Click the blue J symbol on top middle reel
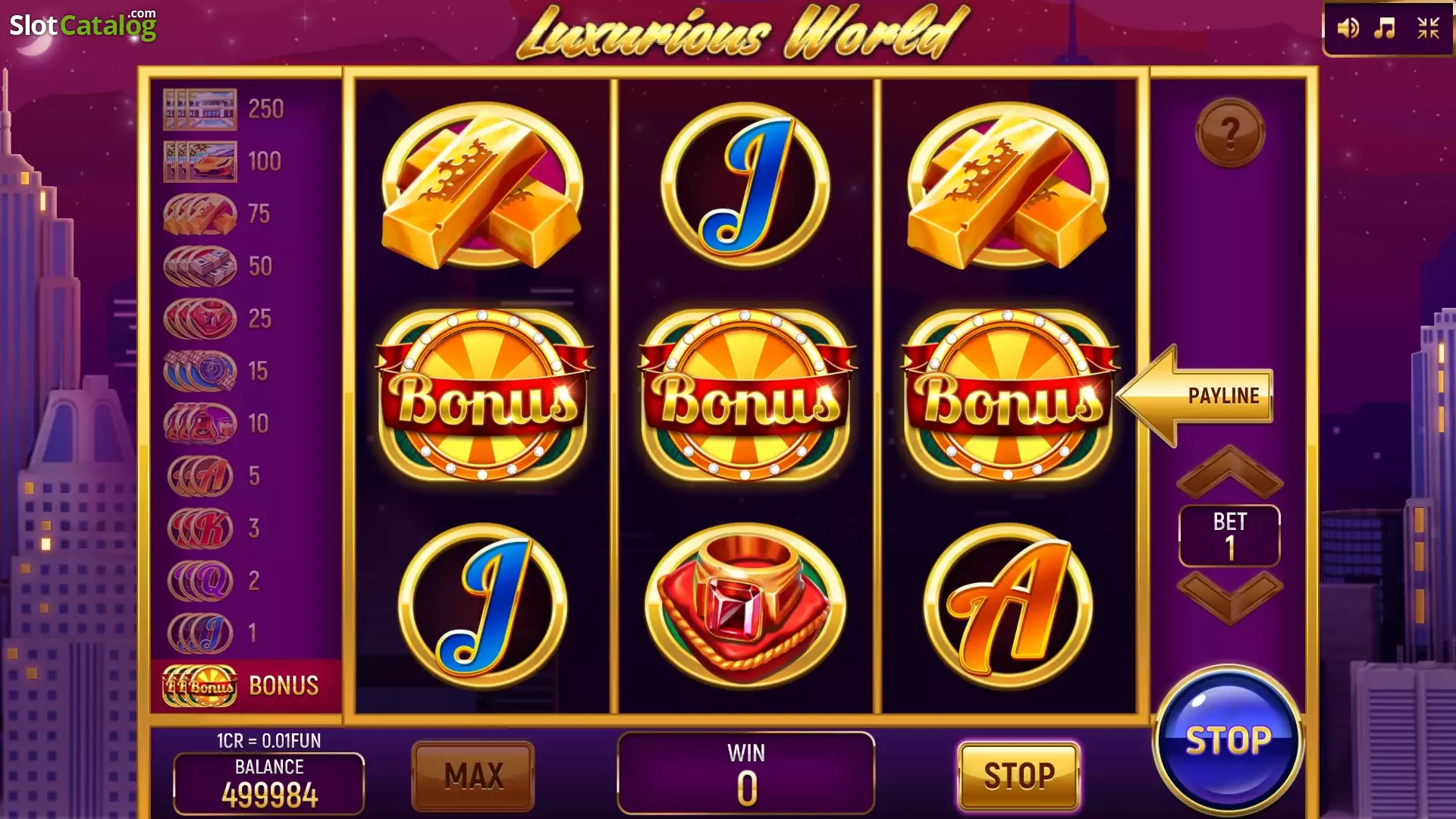Viewport: 1456px width, 819px height. [x=746, y=186]
